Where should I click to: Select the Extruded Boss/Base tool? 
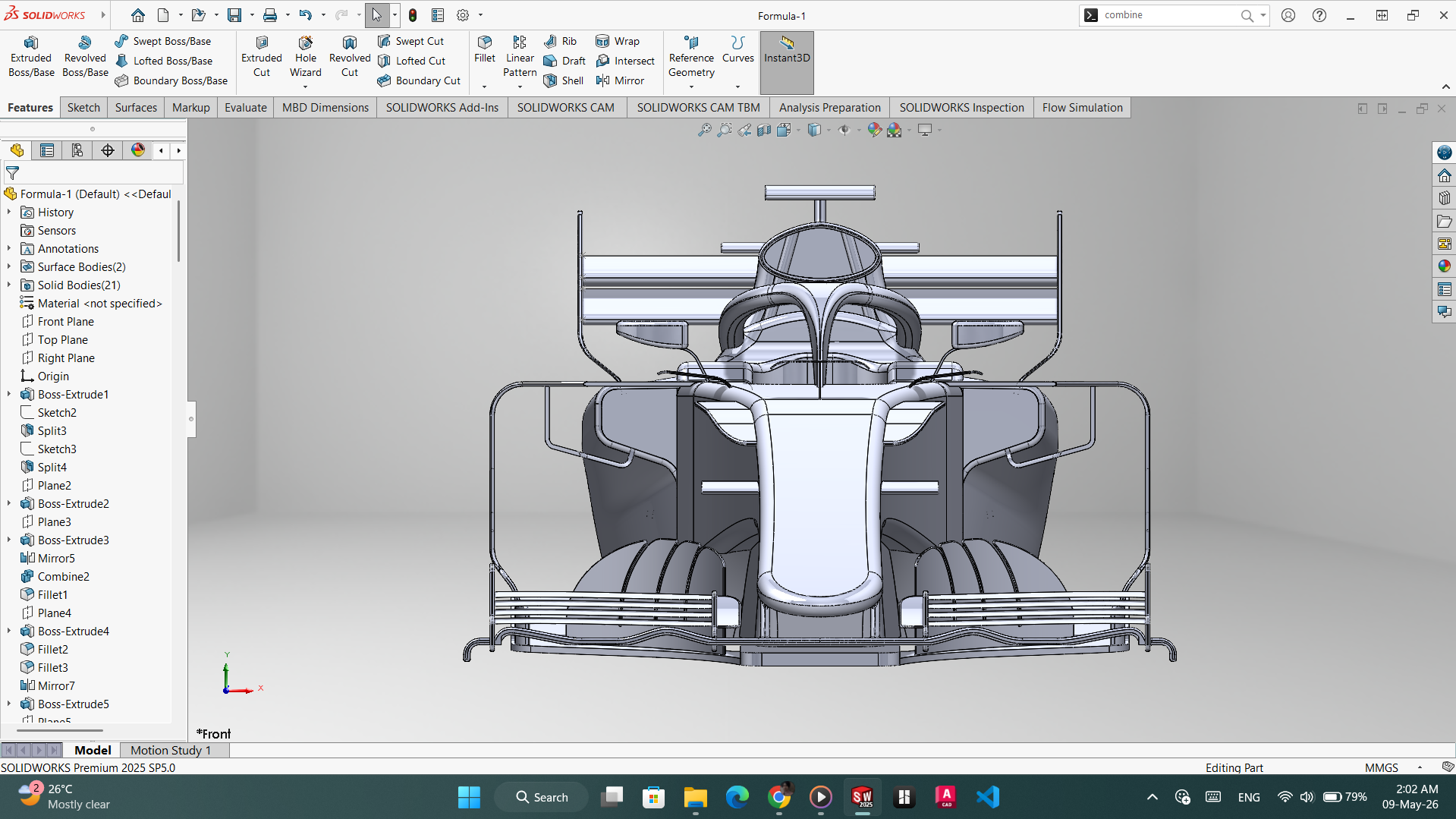[x=31, y=57]
